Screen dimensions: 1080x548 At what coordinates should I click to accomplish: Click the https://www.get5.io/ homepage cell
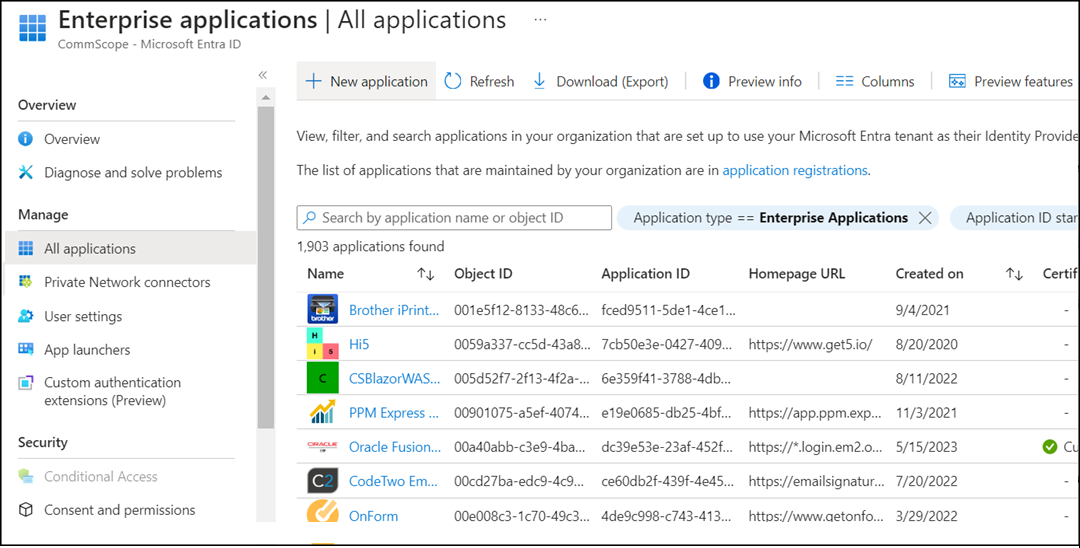point(811,344)
